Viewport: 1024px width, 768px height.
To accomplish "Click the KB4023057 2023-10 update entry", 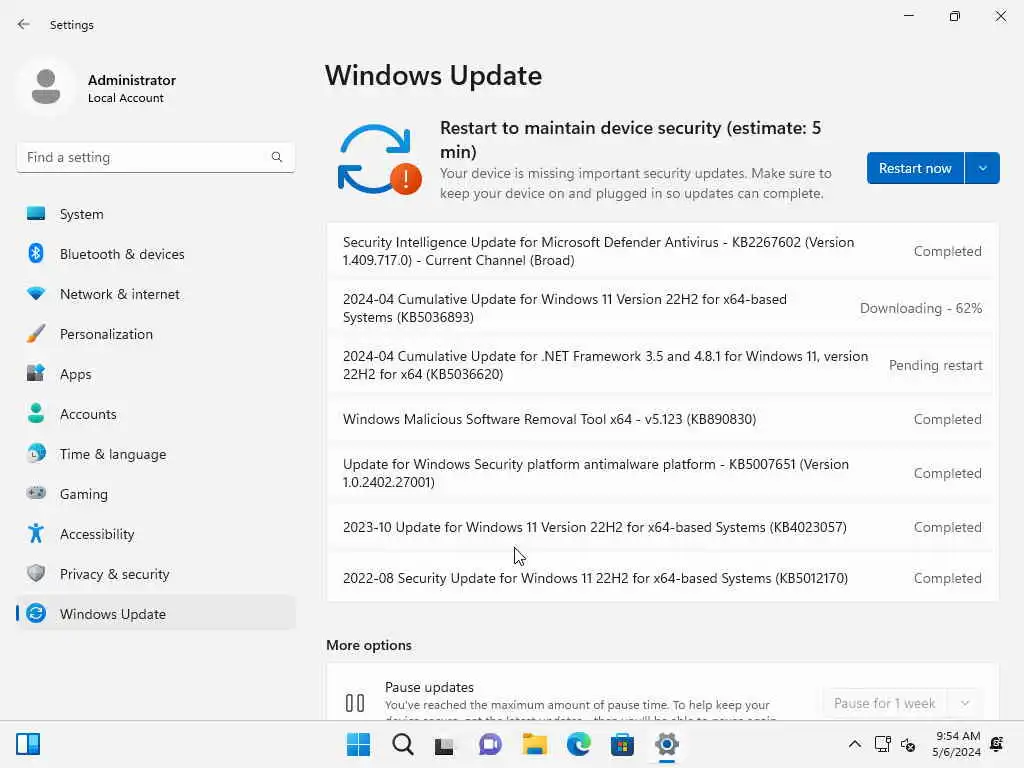I will point(662,527).
